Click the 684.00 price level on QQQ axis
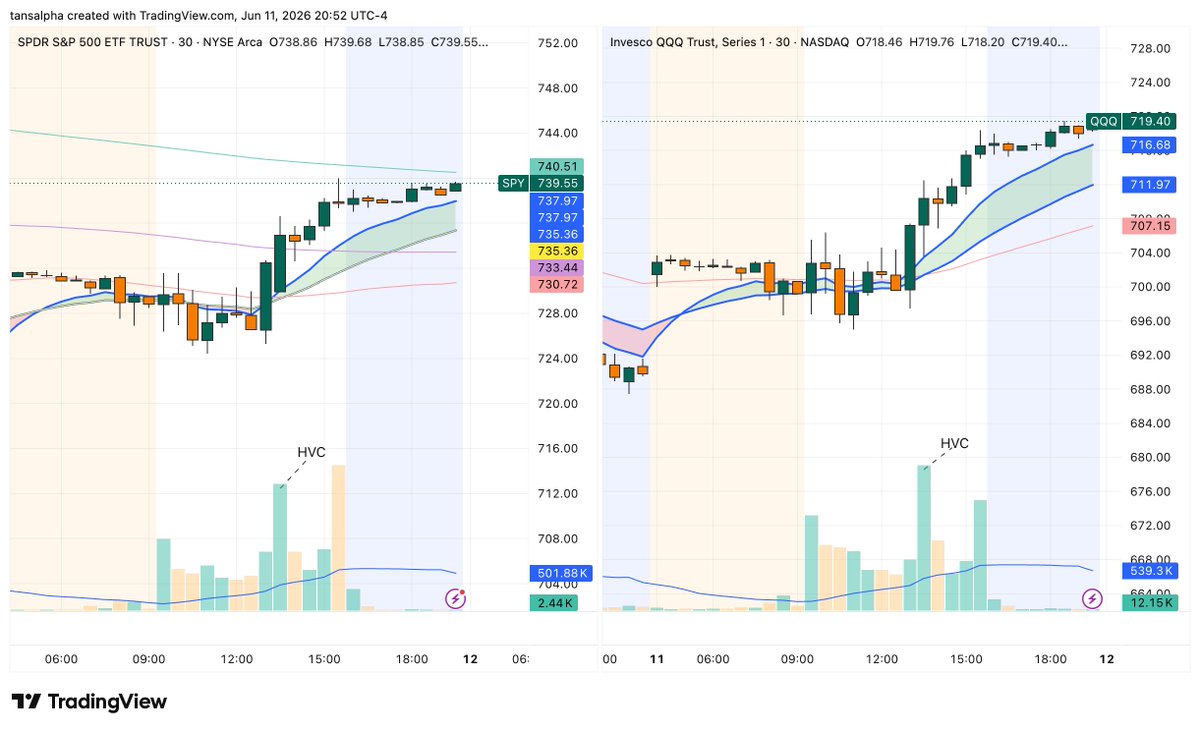 pos(1150,423)
